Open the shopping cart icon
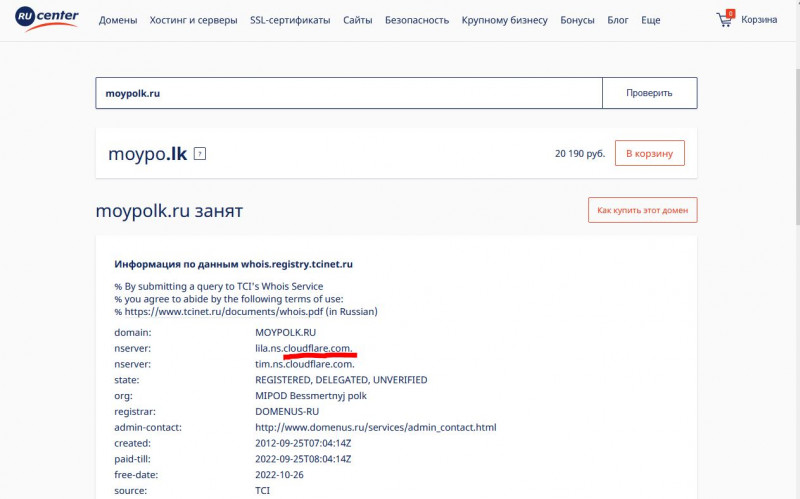Viewport: 800px width, 499px height. click(x=725, y=19)
